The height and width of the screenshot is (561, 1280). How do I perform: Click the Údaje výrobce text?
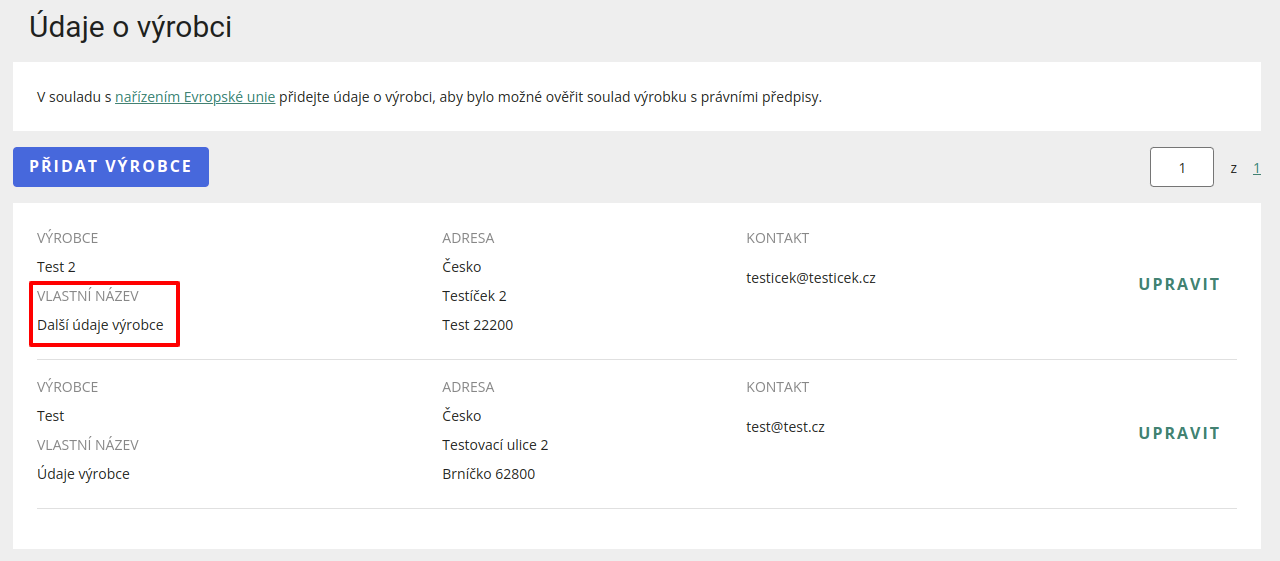click(x=83, y=474)
